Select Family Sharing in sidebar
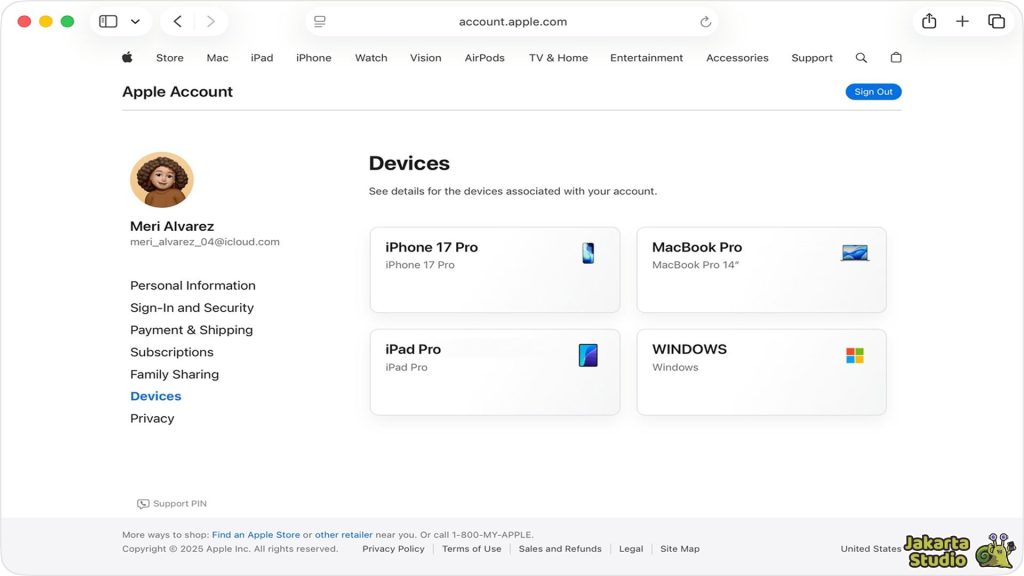1024x576 pixels. point(174,374)
